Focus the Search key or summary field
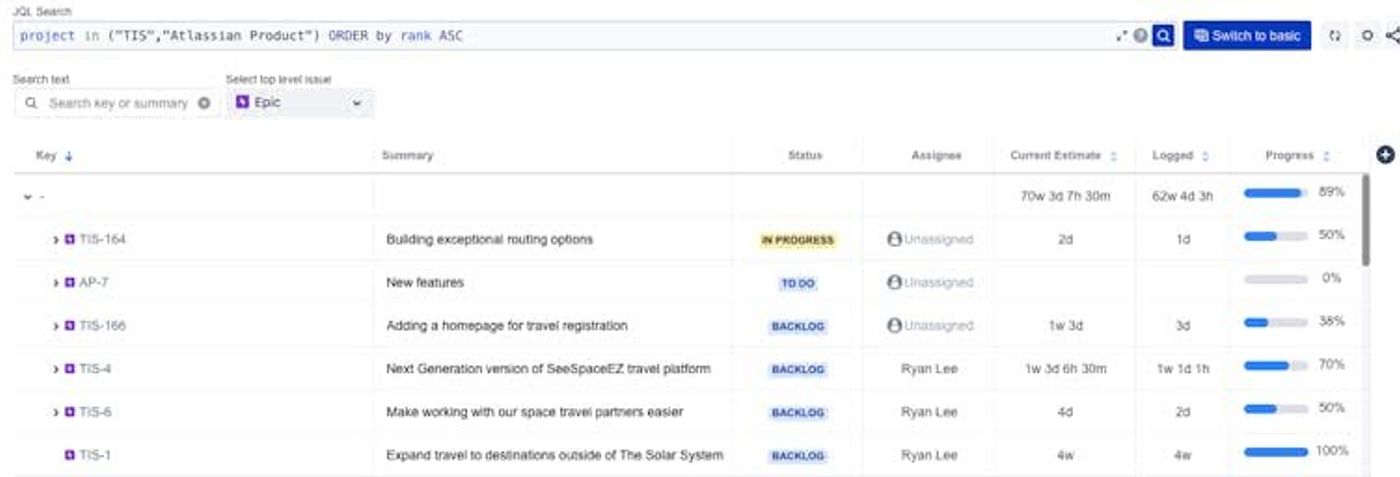 coord(118,103)
